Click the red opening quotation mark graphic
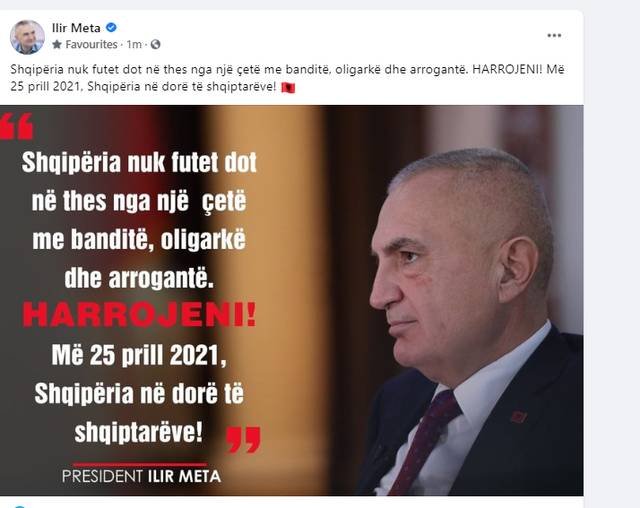Viewport: 640px width, 508px height. click(16, 126)
